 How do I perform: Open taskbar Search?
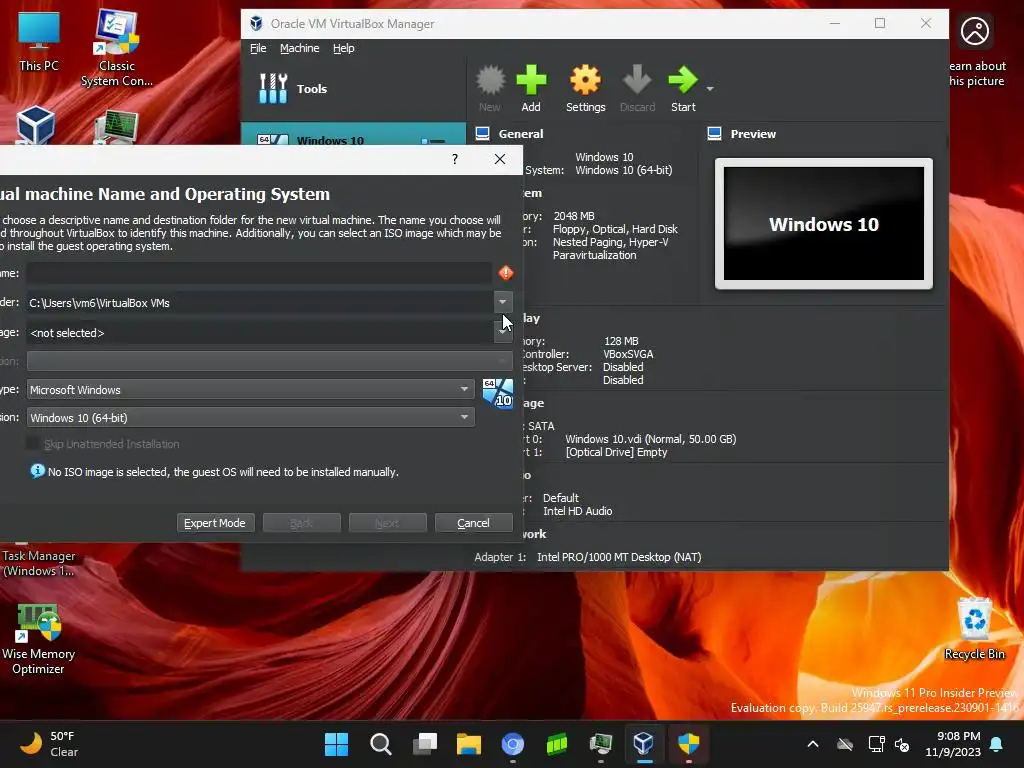pos(380,744)
